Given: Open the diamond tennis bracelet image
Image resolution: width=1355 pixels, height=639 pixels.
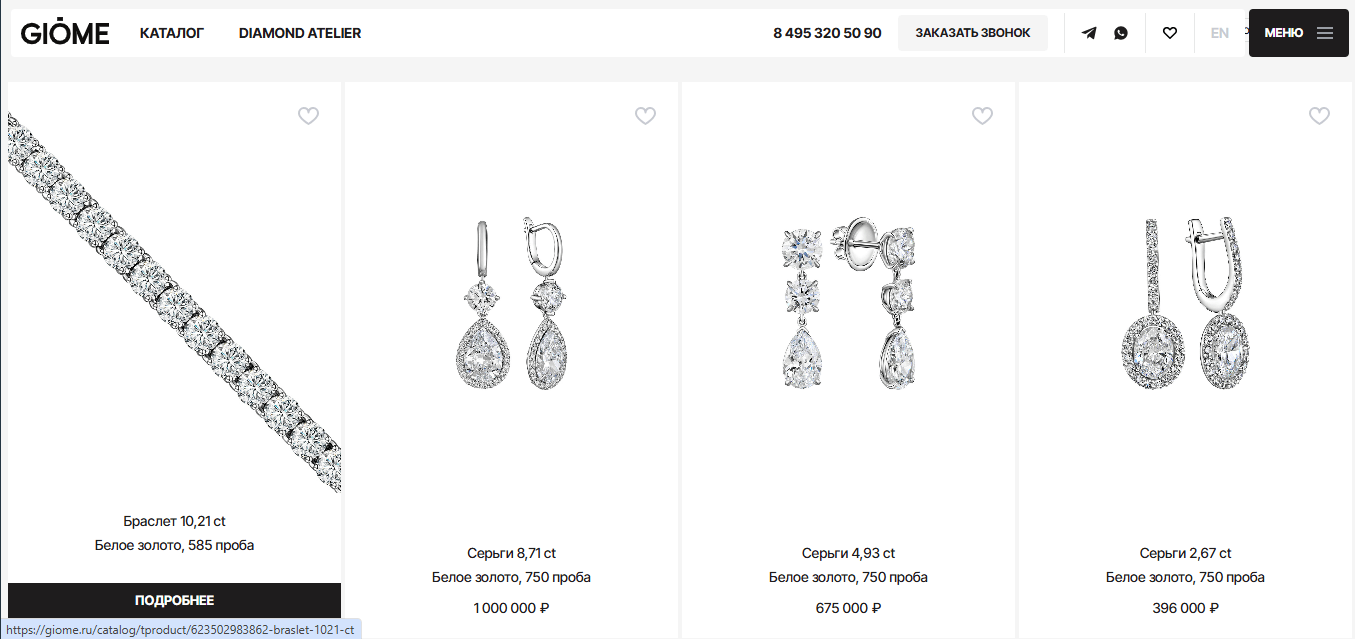Looking at the screenshot, I should (174, 300).
